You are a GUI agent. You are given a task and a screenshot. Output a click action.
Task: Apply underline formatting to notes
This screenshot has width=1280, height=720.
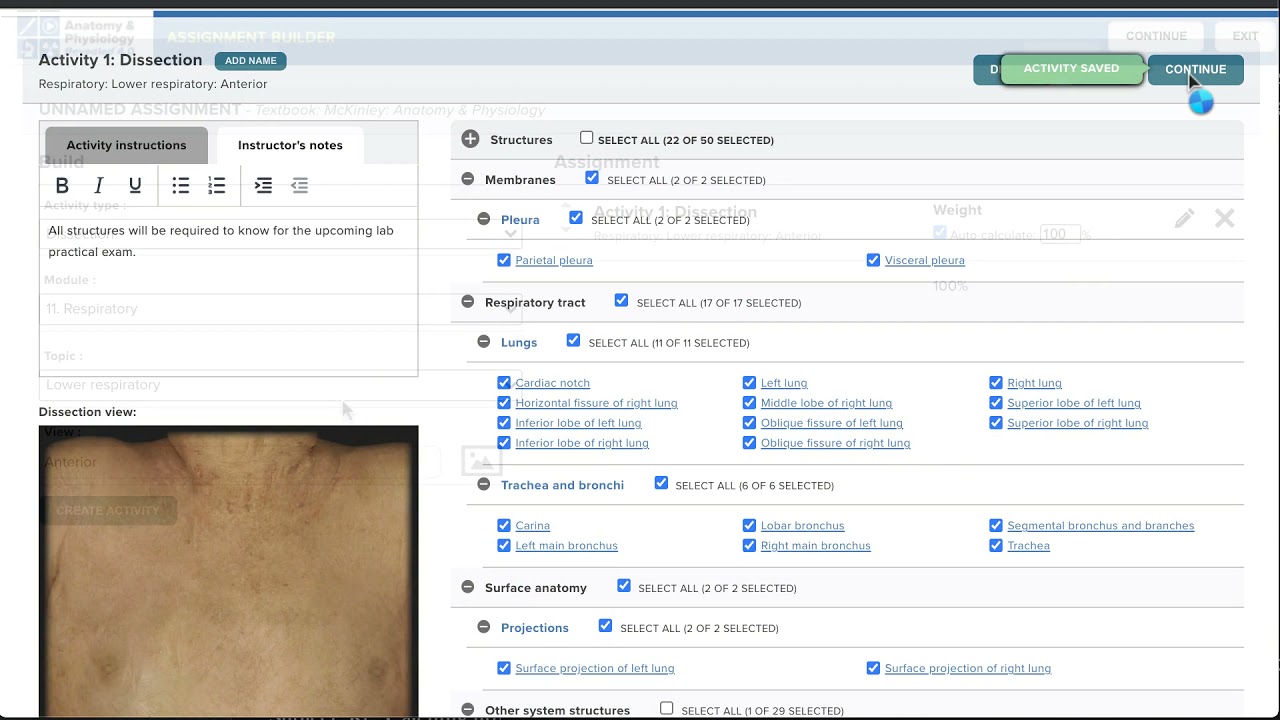(x=135, y=185)
